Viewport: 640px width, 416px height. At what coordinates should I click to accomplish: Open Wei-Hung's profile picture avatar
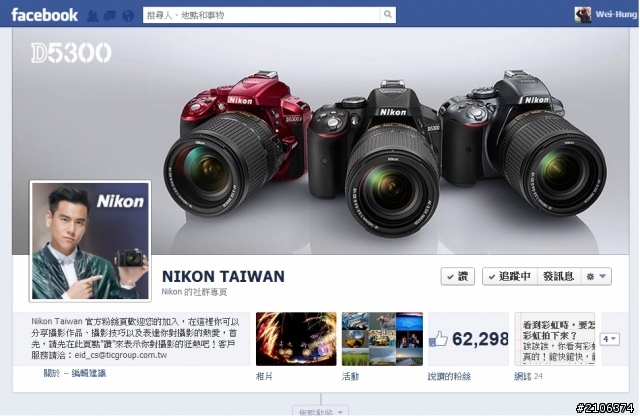(x=582, y=15)
